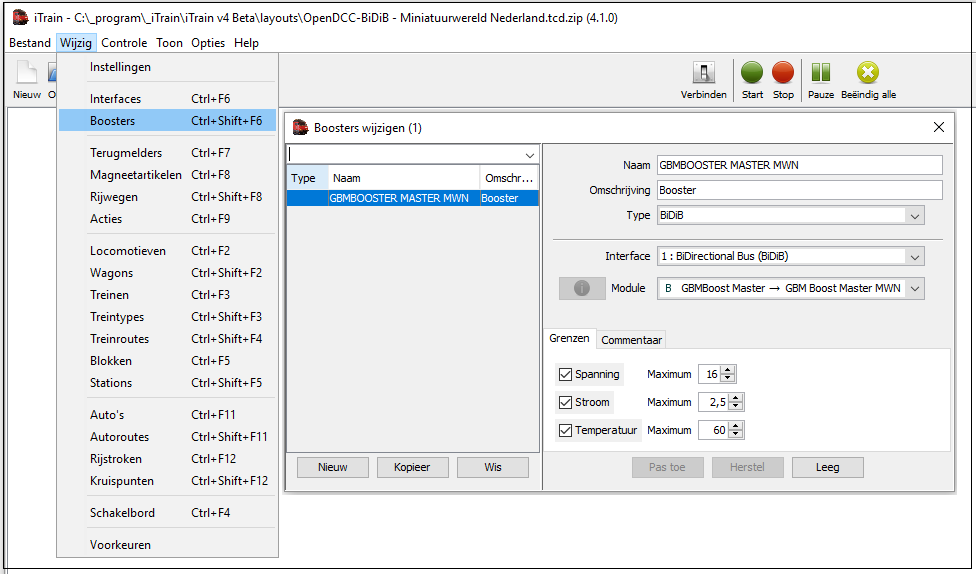Click the Verbinden toolbar icon
The image size is (976, 574).
click(x=703, y=80)
